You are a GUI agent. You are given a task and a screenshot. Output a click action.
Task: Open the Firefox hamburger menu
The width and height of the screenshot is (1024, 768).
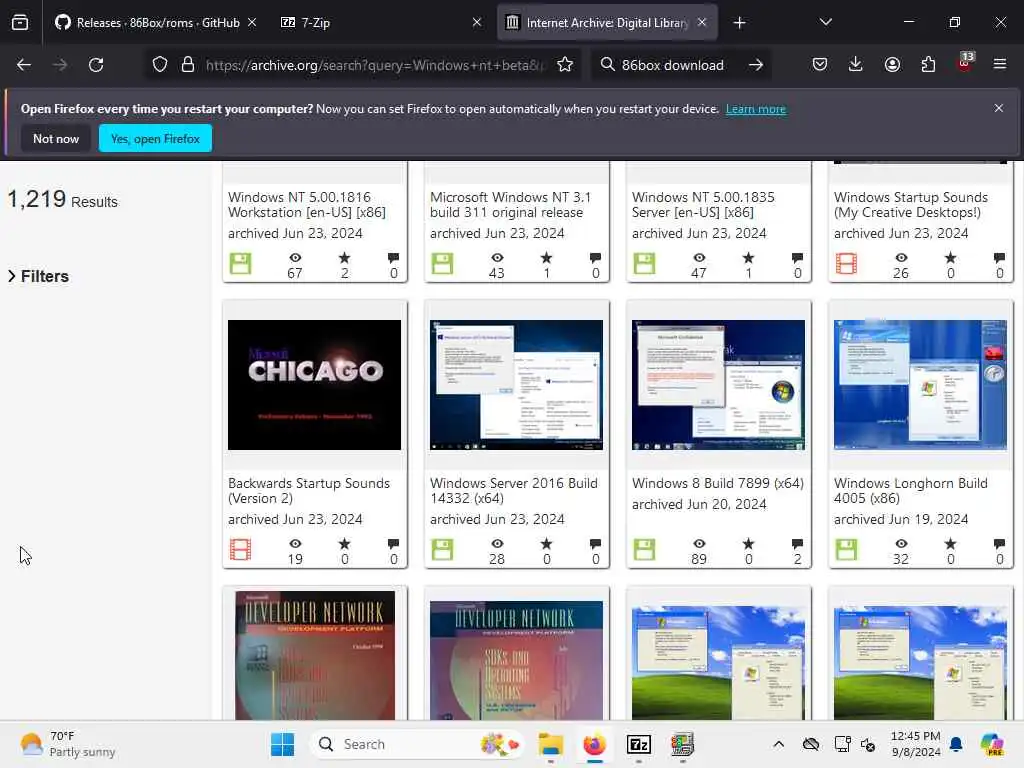1000,64
